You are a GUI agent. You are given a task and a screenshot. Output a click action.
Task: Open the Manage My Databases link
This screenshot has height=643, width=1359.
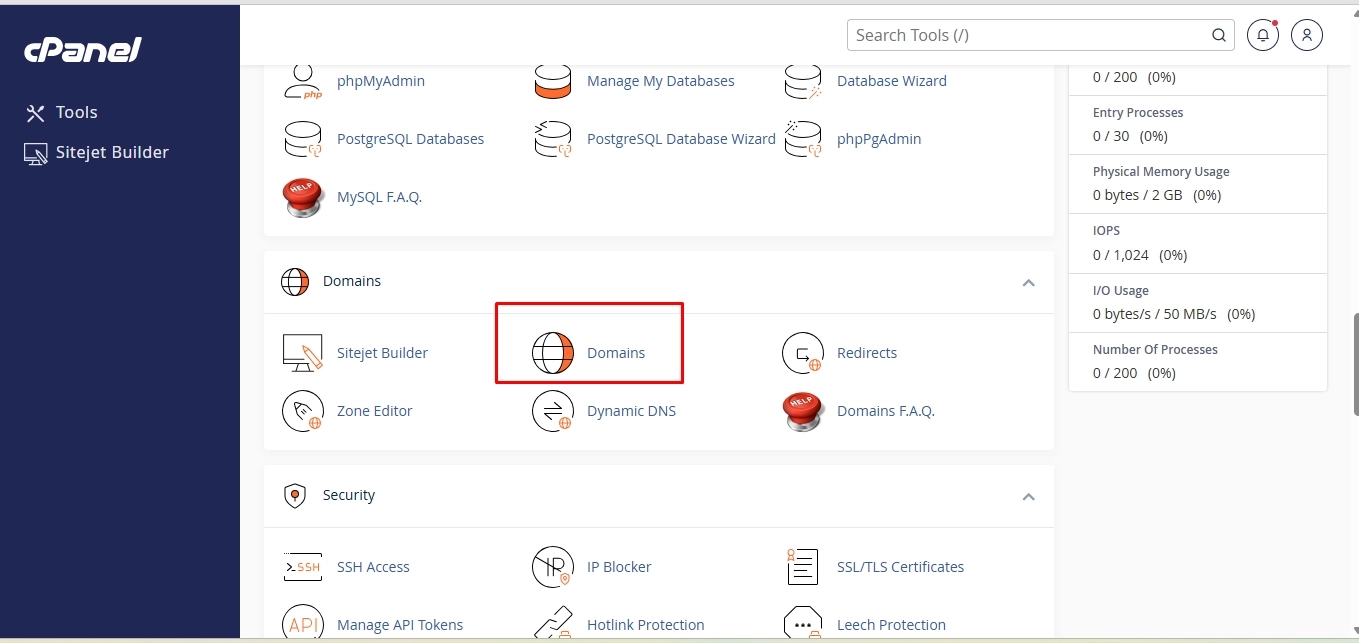[661, 81]
